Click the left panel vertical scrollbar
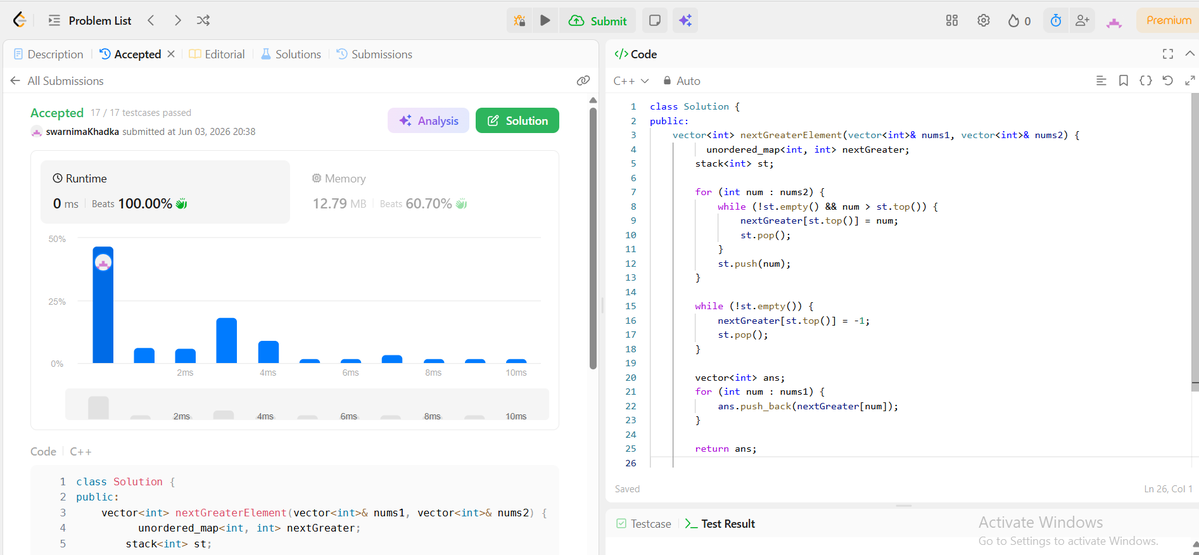The width and height of the screenshot is (1199, 555). tap(592, 237)
